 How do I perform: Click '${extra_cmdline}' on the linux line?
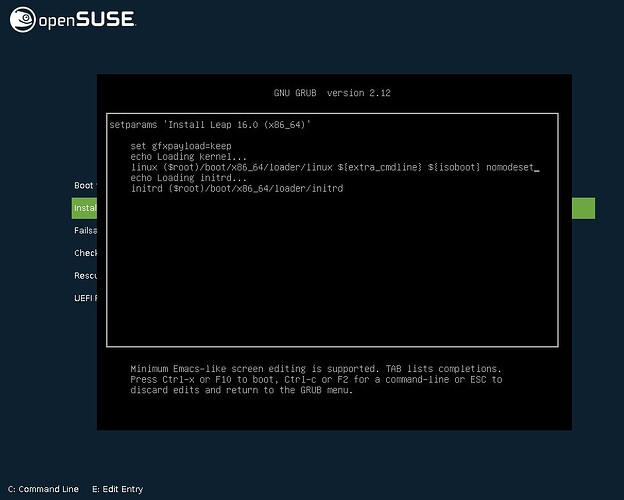[x=379, y=167]
